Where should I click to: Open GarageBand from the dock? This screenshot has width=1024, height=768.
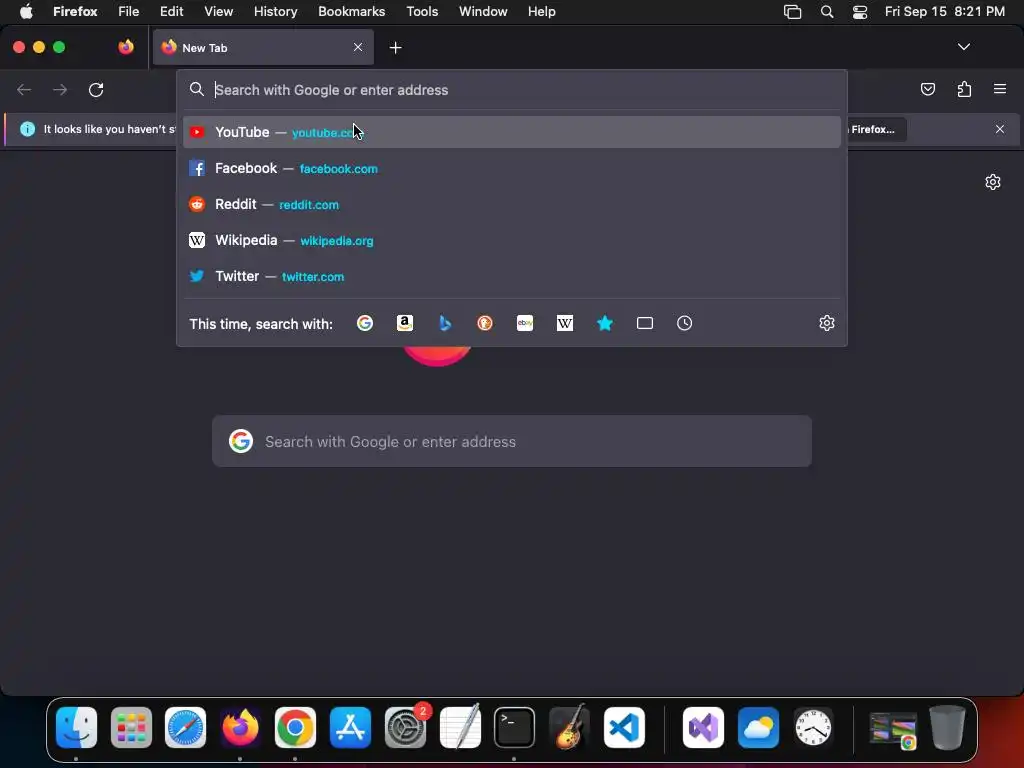click(569, 727)
